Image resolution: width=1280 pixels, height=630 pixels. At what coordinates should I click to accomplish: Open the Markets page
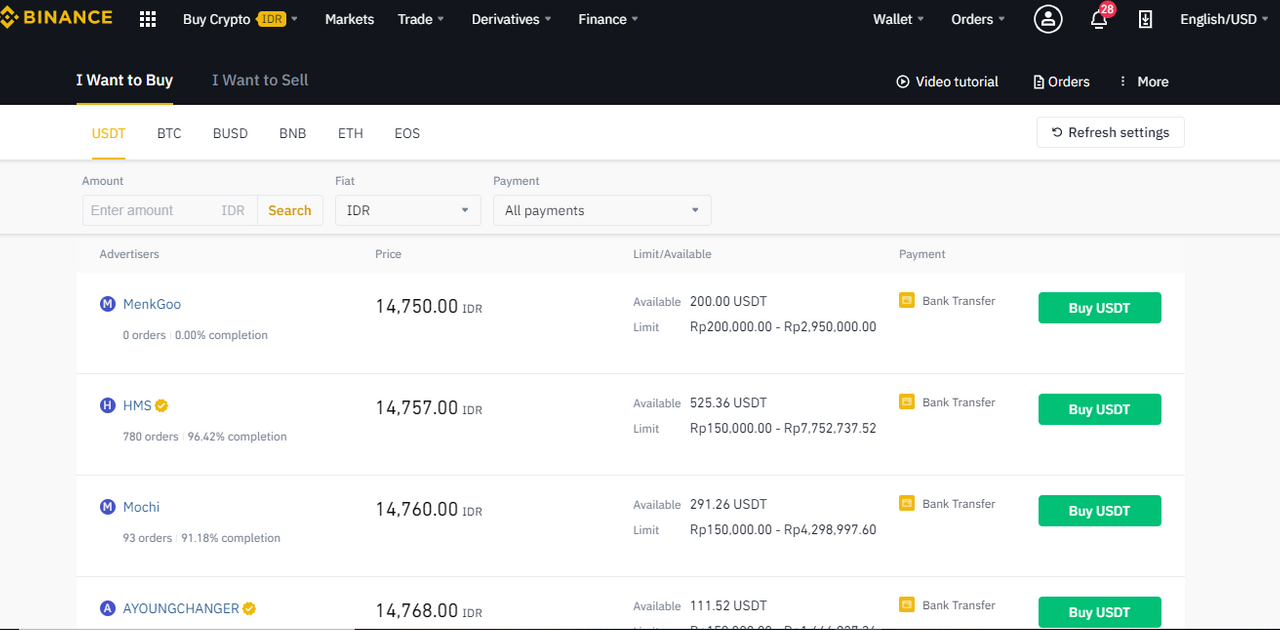[349, 19]
